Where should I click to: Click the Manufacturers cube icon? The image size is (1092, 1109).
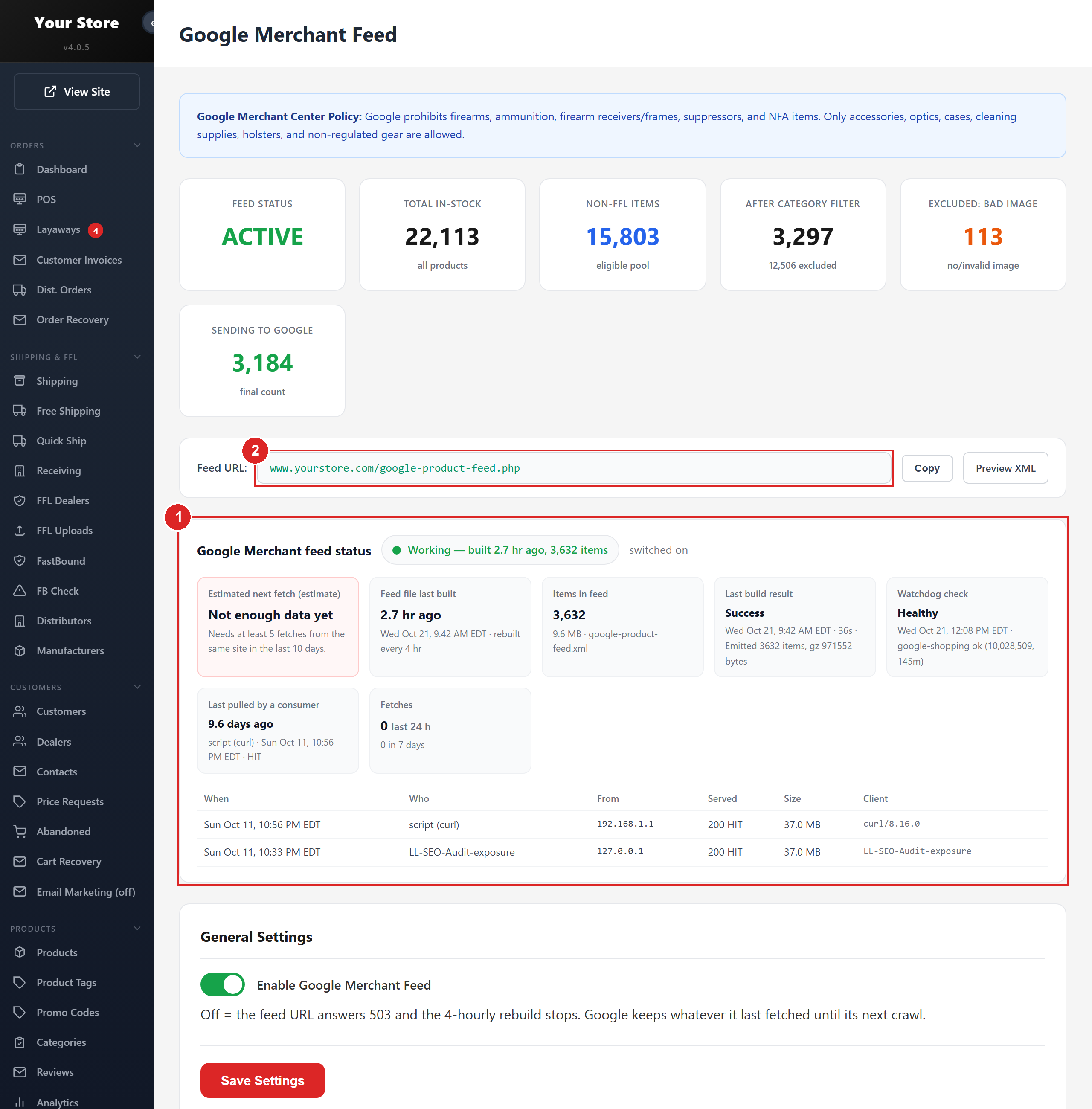[x=20, y=650]
